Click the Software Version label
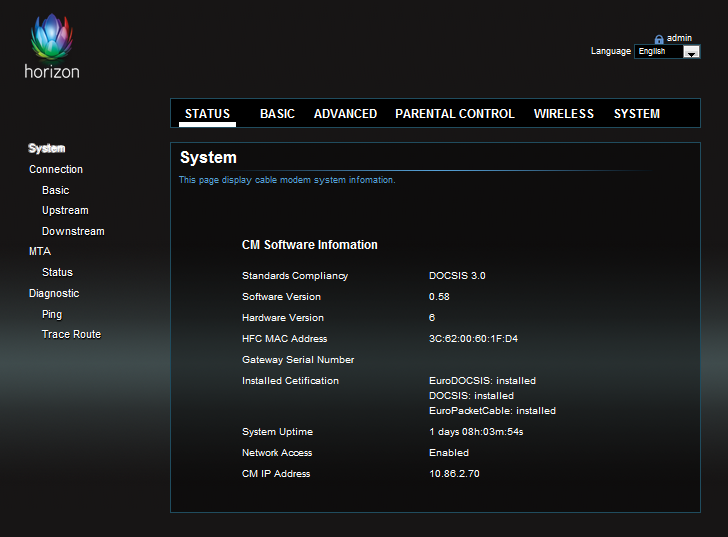 click(281, 297)
